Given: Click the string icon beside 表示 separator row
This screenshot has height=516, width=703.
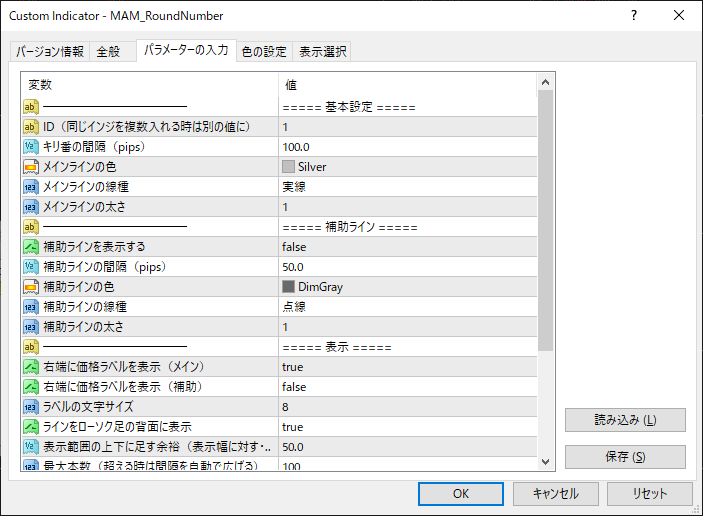Looking at the screenshot, I should pyautogui.click(x=31, y=347).
